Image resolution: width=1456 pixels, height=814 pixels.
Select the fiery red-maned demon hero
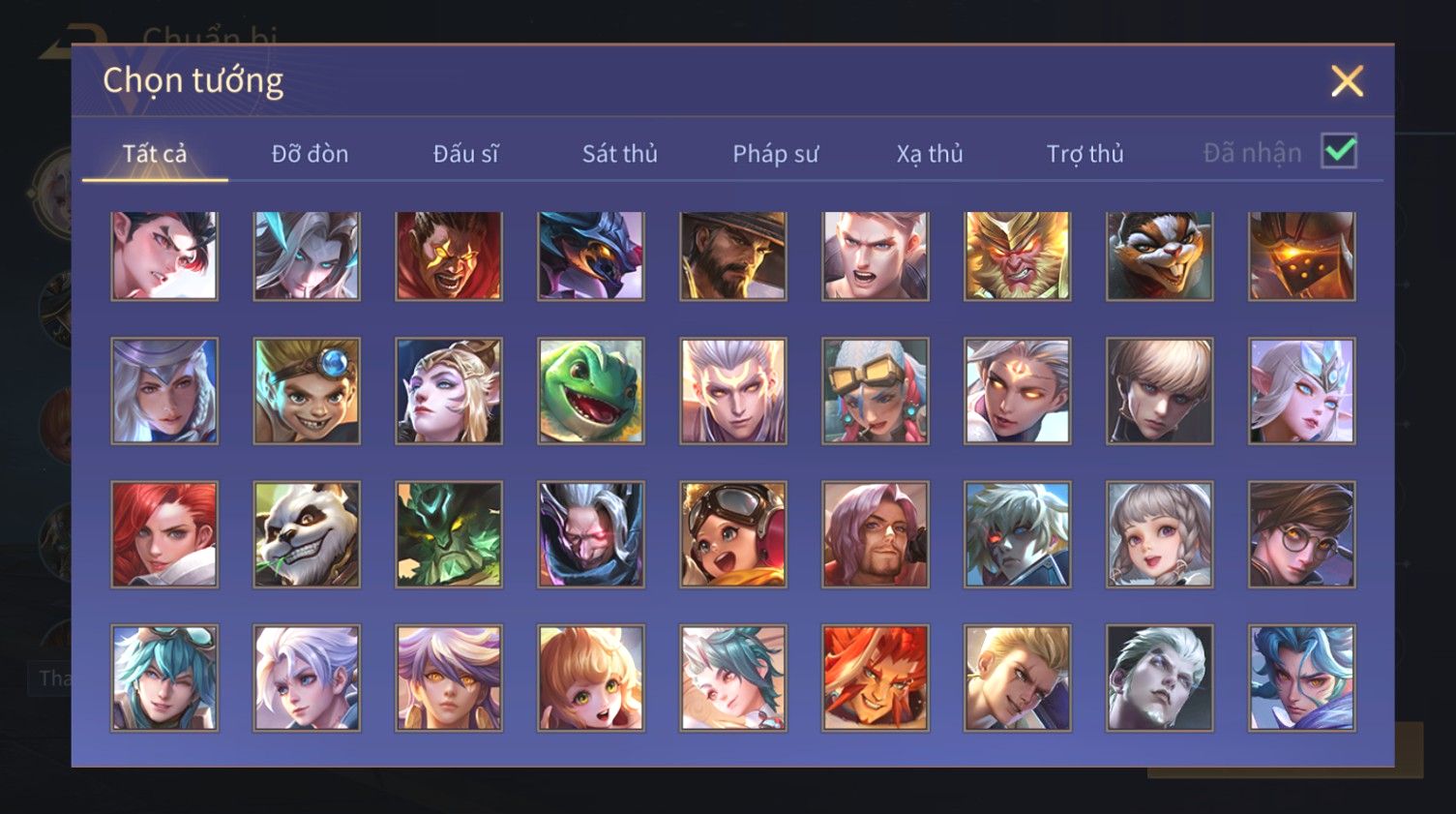876,678
